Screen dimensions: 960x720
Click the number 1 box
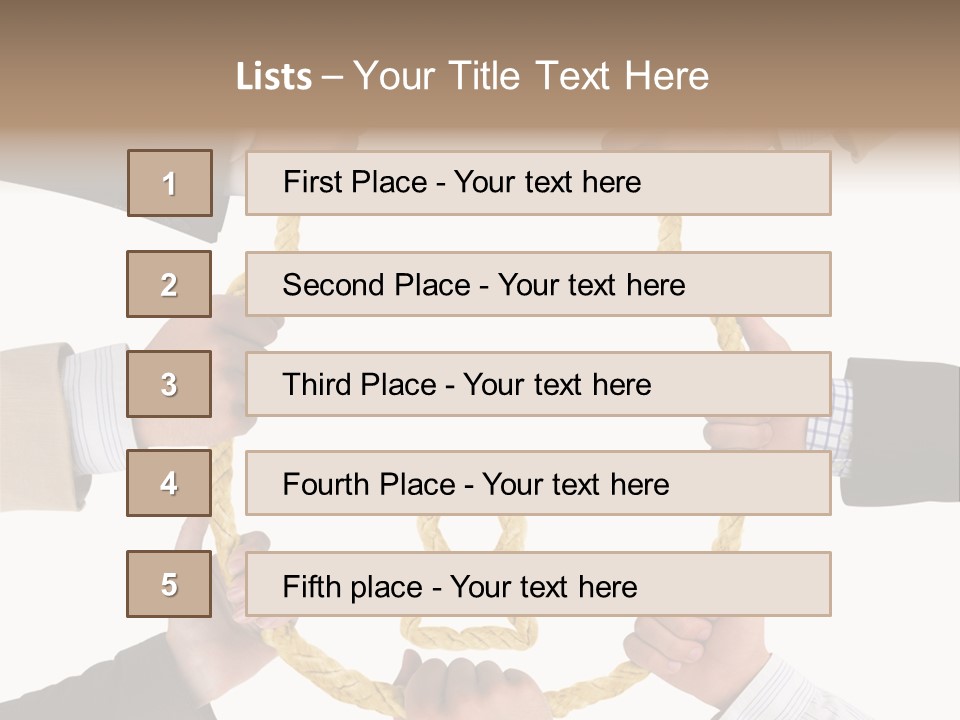pos(170,183)
